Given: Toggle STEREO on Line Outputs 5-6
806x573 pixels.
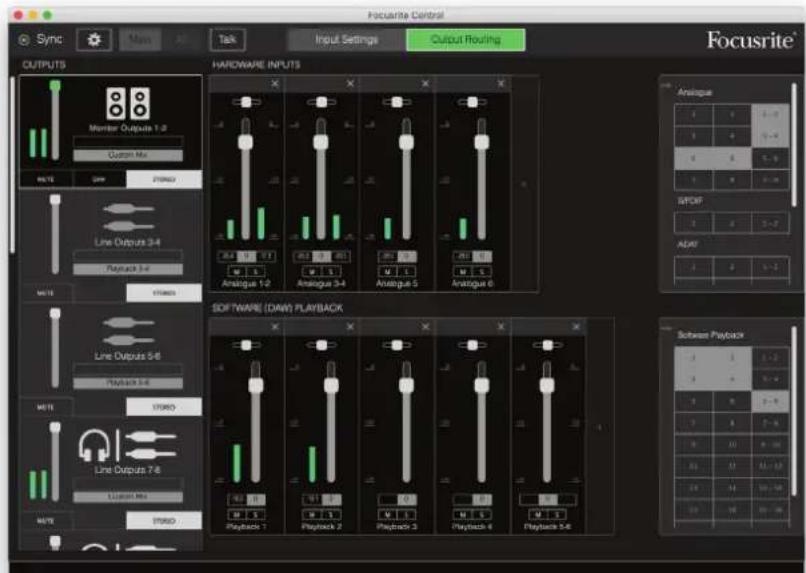Looking at the screenshot, I should pyautogui.click(x=164, y=407).
